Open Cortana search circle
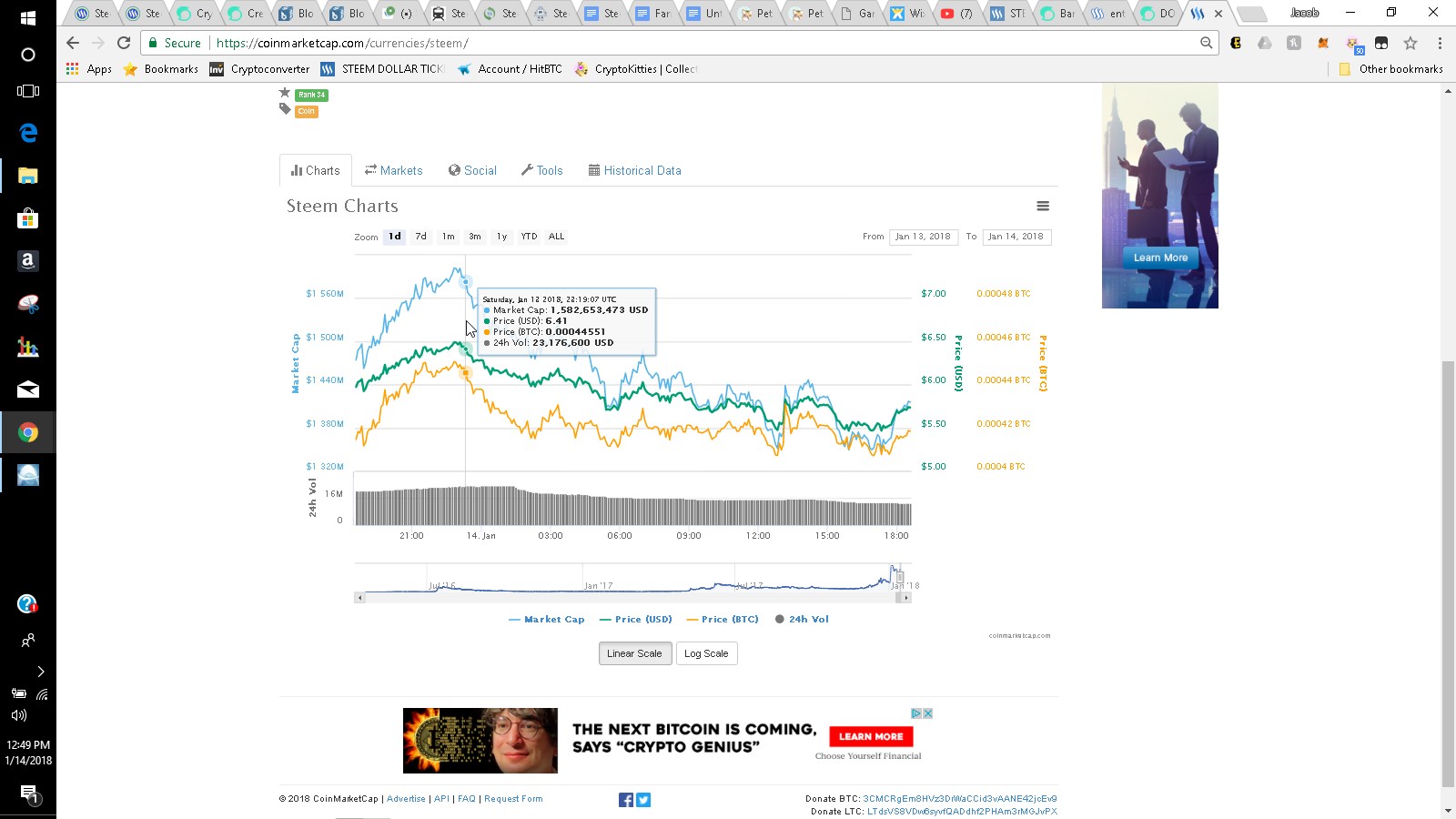The height and width of the screenshot is (819, 1456). point(28,55)
